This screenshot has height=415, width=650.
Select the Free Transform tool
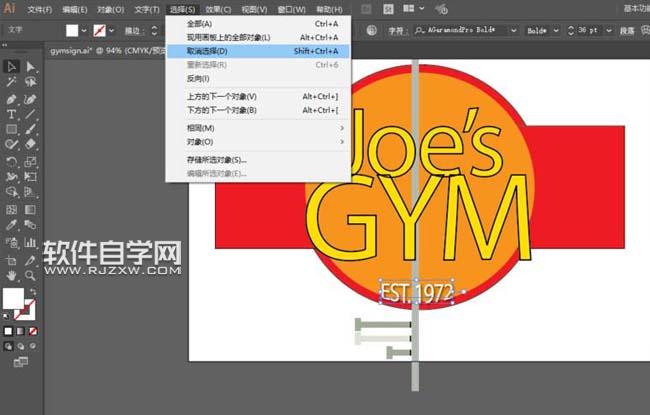[x=30, y=177]
